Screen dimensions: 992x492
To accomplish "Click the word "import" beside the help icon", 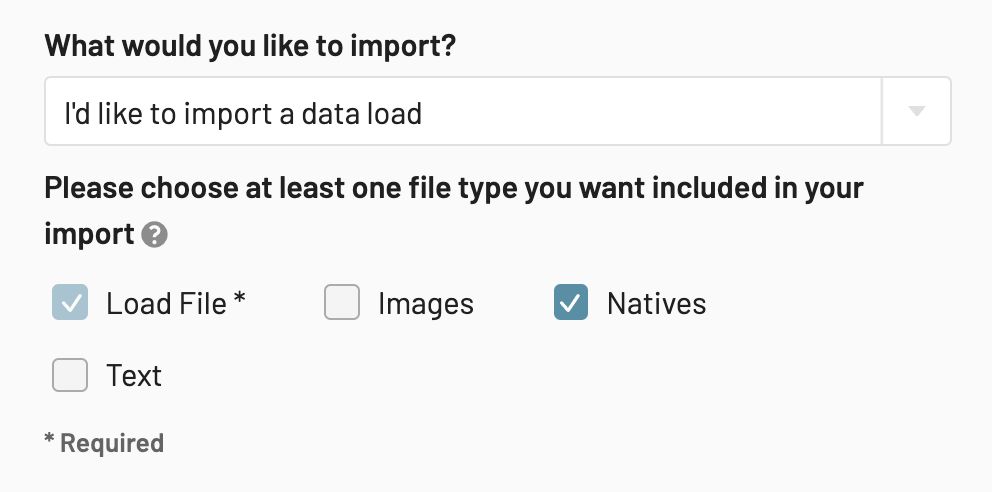I will click(x=89, y=235).
